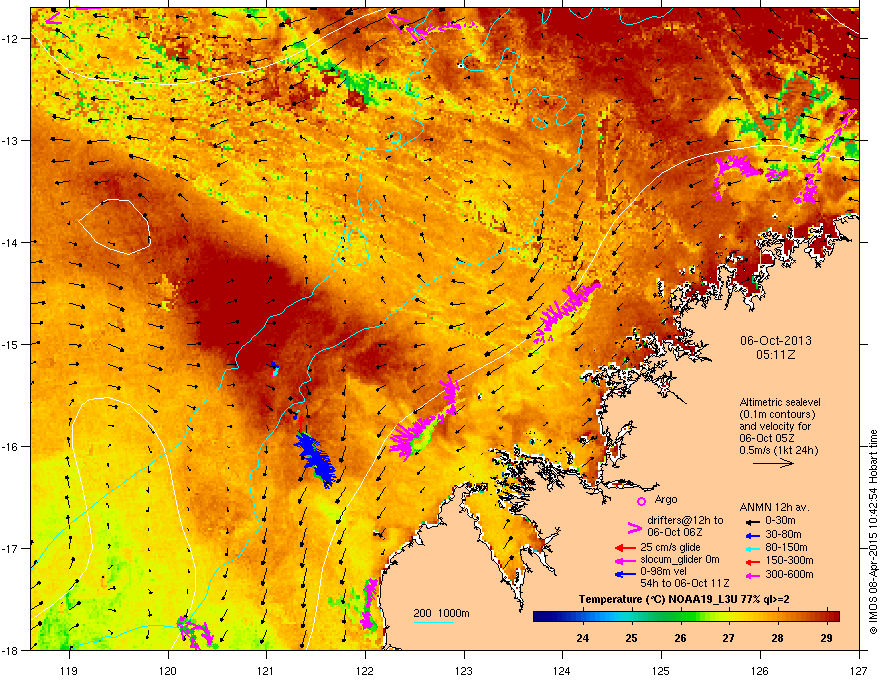This screenshot has height=680, width=880.
Task: Click the 'Altimetric sealevel' caption
Action: point(780,402)
